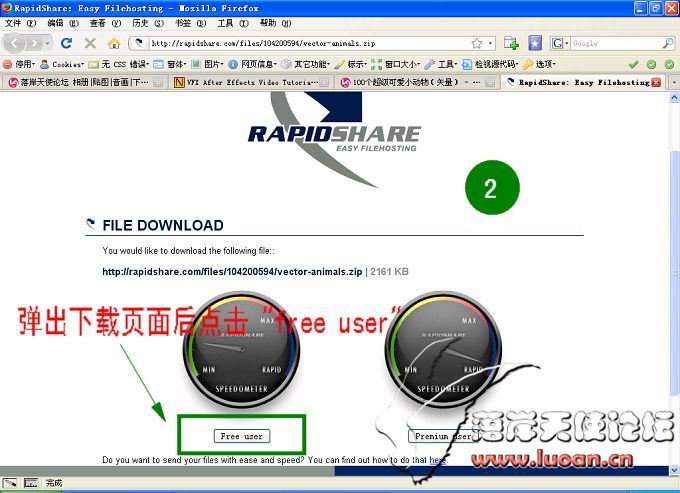Open the 标示 outline dropdown with pencil icon

(x=351, y=64)
